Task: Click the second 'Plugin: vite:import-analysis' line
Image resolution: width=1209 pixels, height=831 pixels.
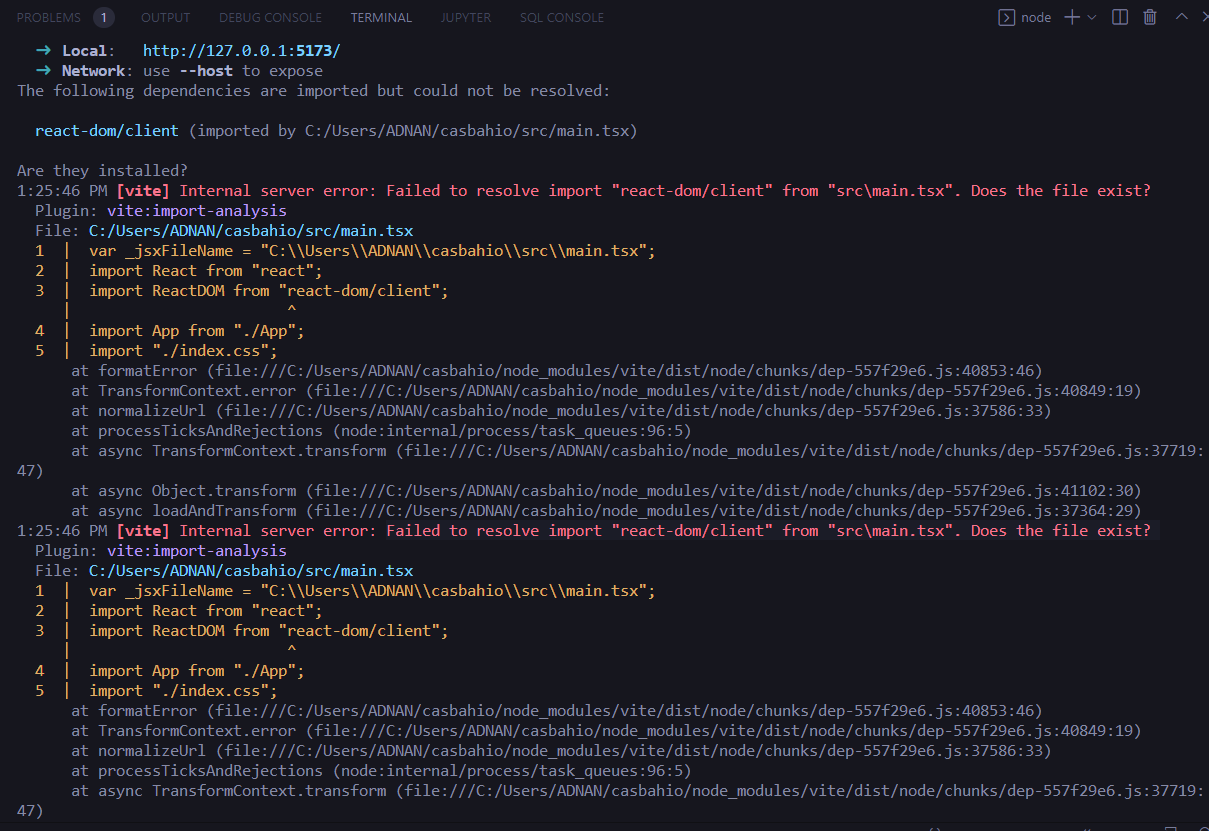Action: click(161, 551)
